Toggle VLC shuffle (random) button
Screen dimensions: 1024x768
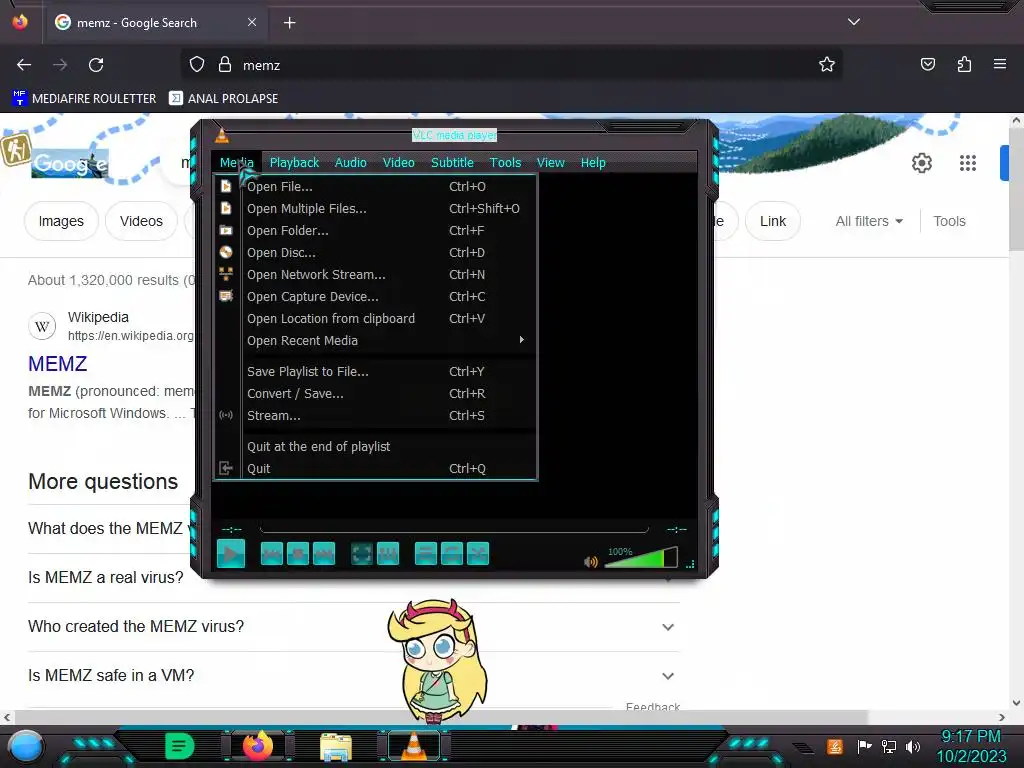[478, 554]
